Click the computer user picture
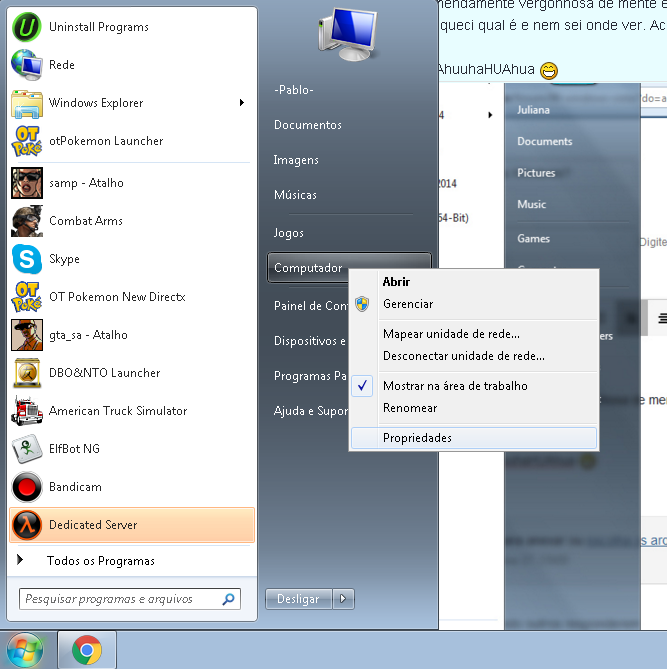 click(x=348, y=34)
